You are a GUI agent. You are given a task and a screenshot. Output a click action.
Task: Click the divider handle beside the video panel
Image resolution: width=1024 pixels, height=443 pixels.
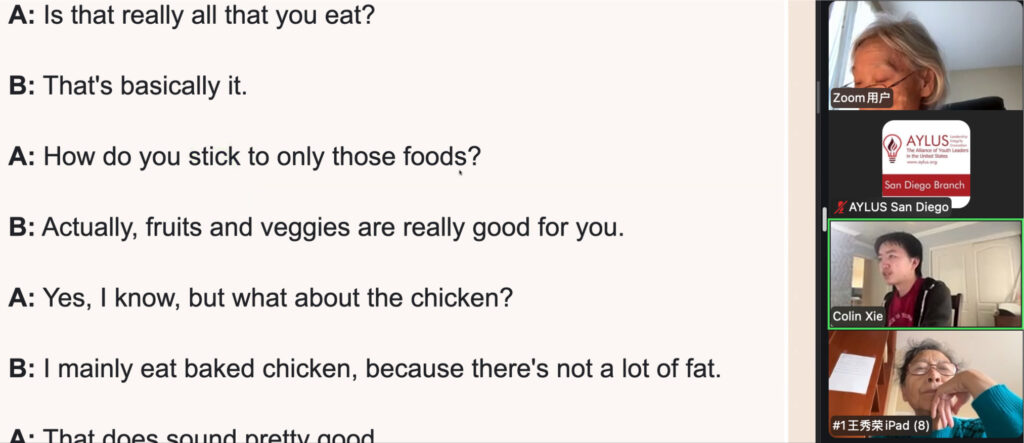pos(825,219)
